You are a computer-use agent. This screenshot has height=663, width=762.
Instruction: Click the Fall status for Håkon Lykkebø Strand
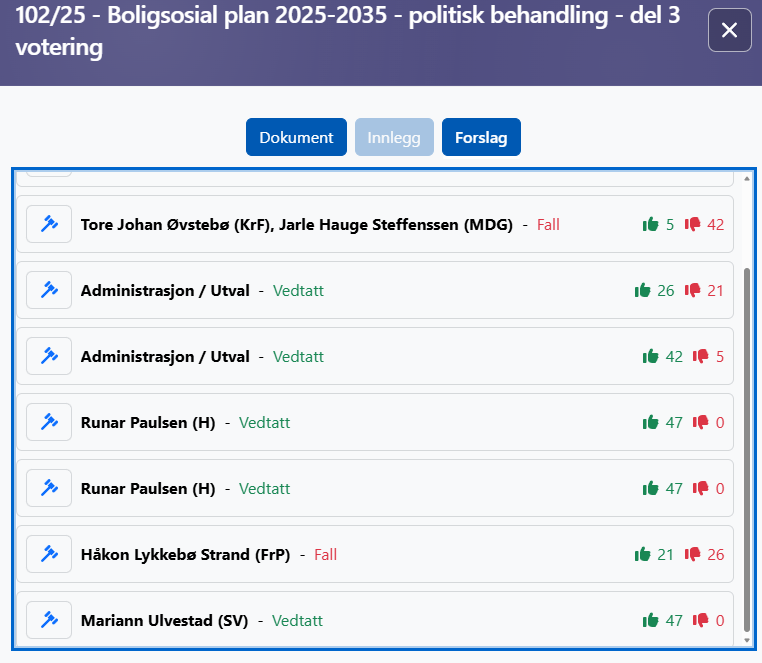(x=325, y=554)
